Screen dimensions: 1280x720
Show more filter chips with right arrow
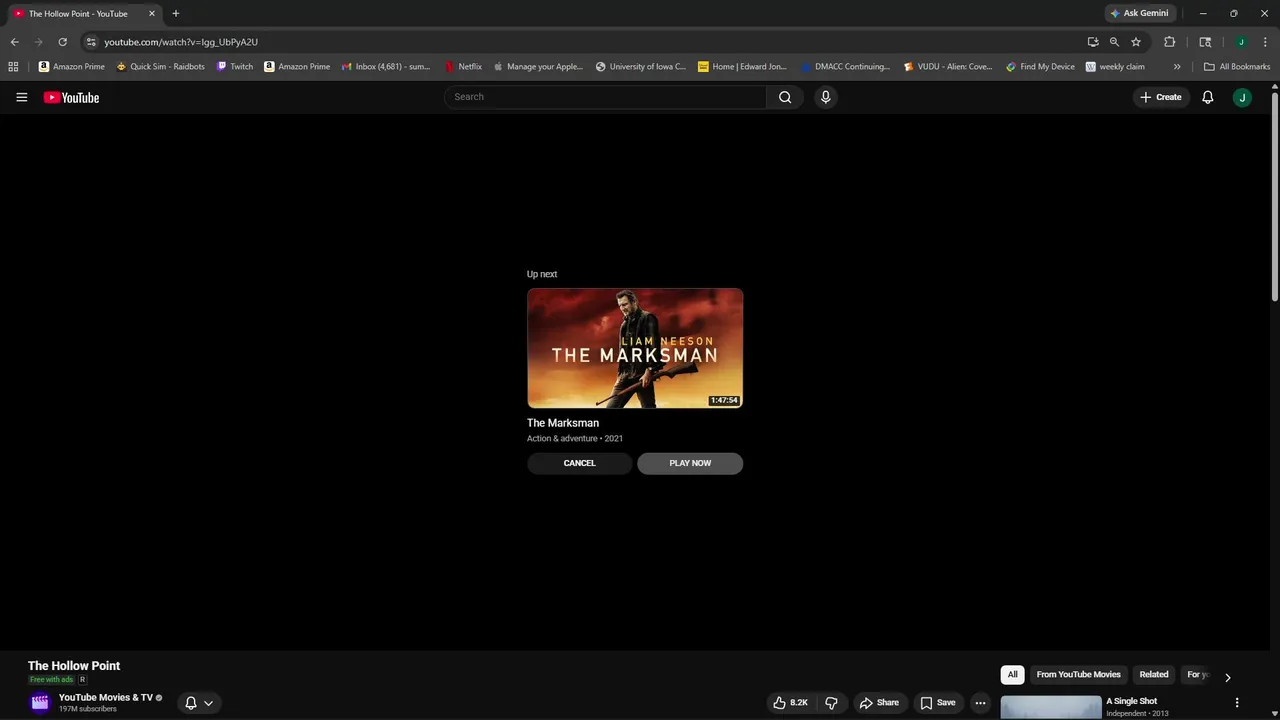(x=1228, y=677)
